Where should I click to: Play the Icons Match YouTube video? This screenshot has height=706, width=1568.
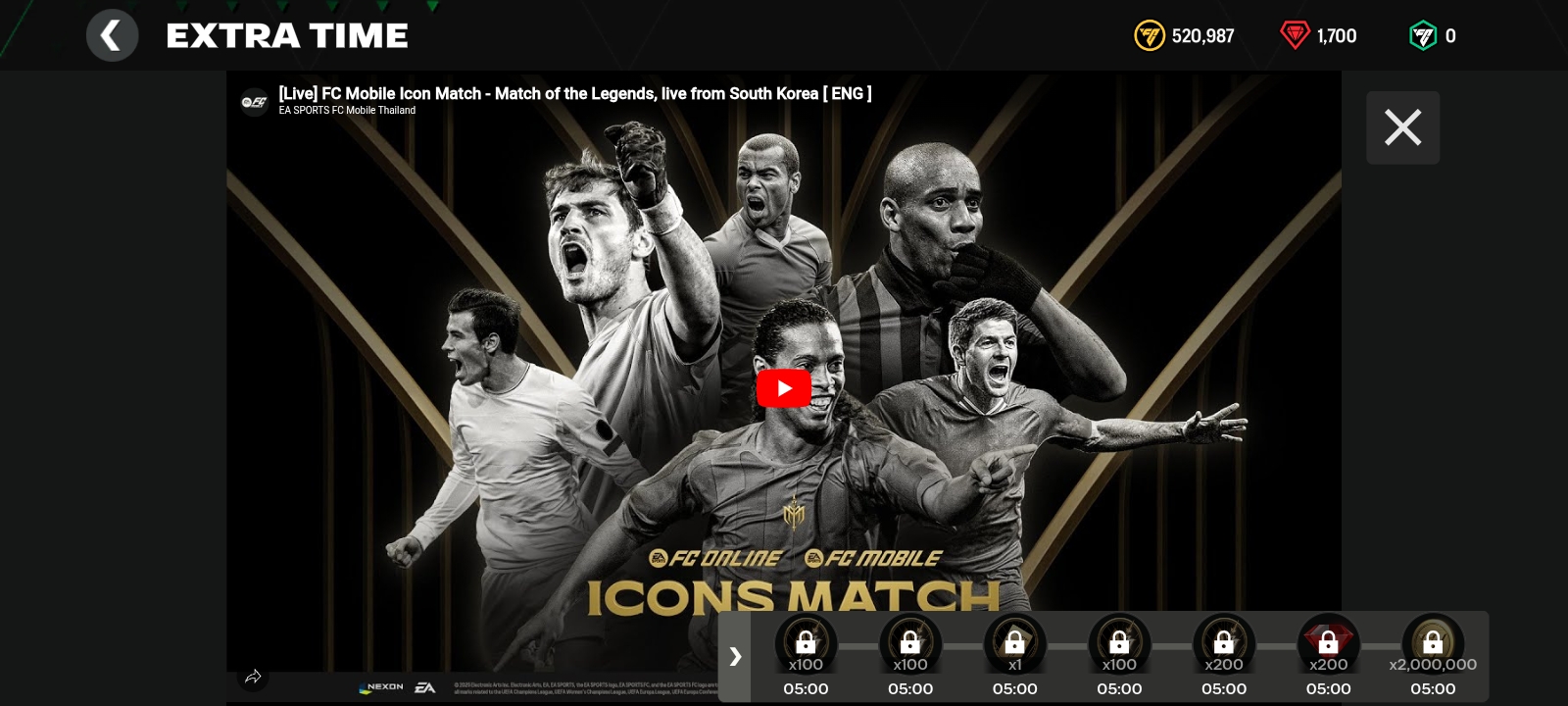pyautogui.click(x=783, y=388)
